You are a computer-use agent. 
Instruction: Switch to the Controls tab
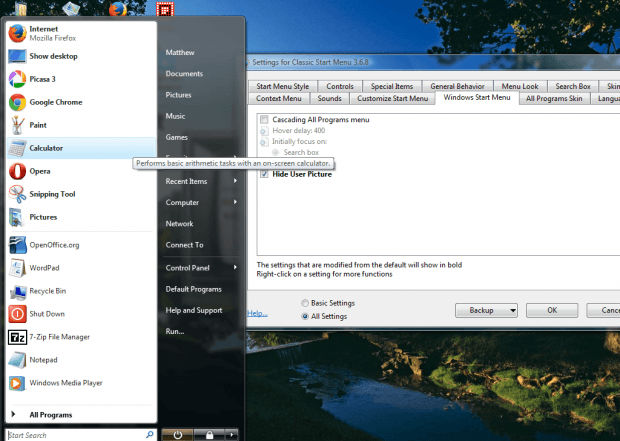[340, 86]
